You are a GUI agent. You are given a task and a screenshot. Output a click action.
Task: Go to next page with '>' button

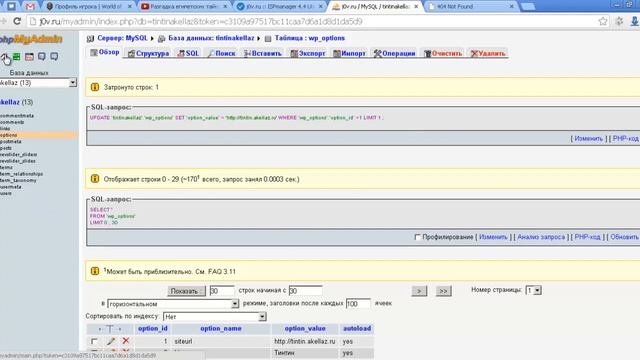pyautogui.click(x=419, y=291)
